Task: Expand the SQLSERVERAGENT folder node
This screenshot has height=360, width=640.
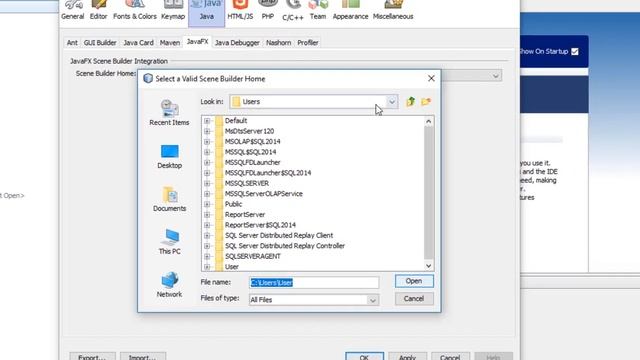Action: click(x=207, y=256)
